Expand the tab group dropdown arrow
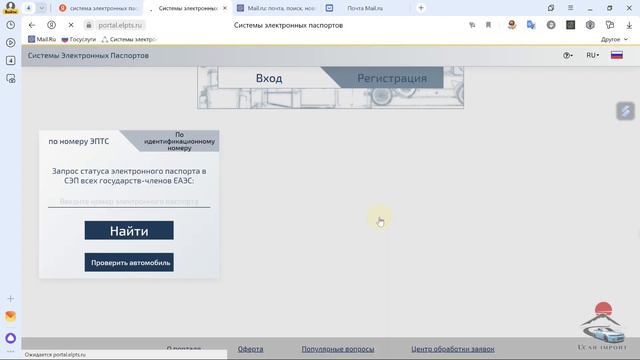Screen dimensions: 640x360 [x=42, y=8]
